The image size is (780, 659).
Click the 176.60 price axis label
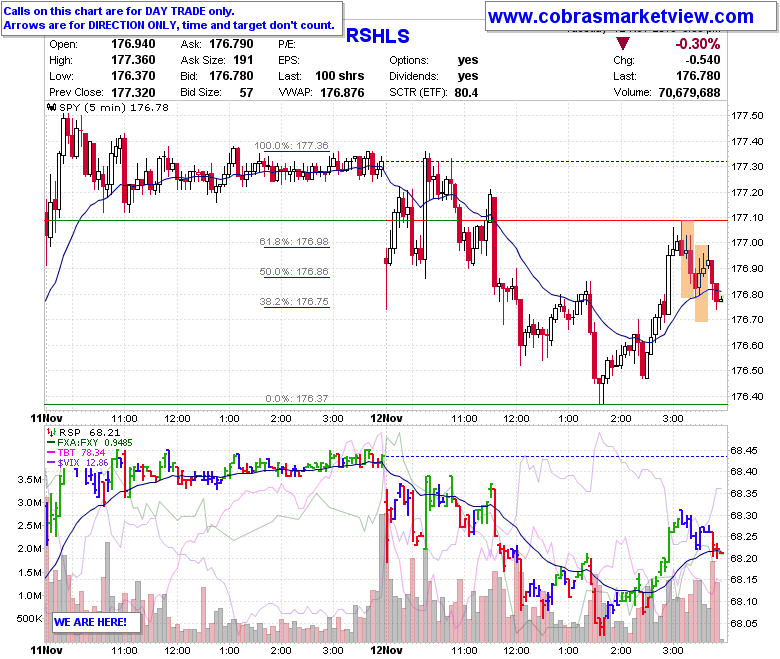click(747, 345)
